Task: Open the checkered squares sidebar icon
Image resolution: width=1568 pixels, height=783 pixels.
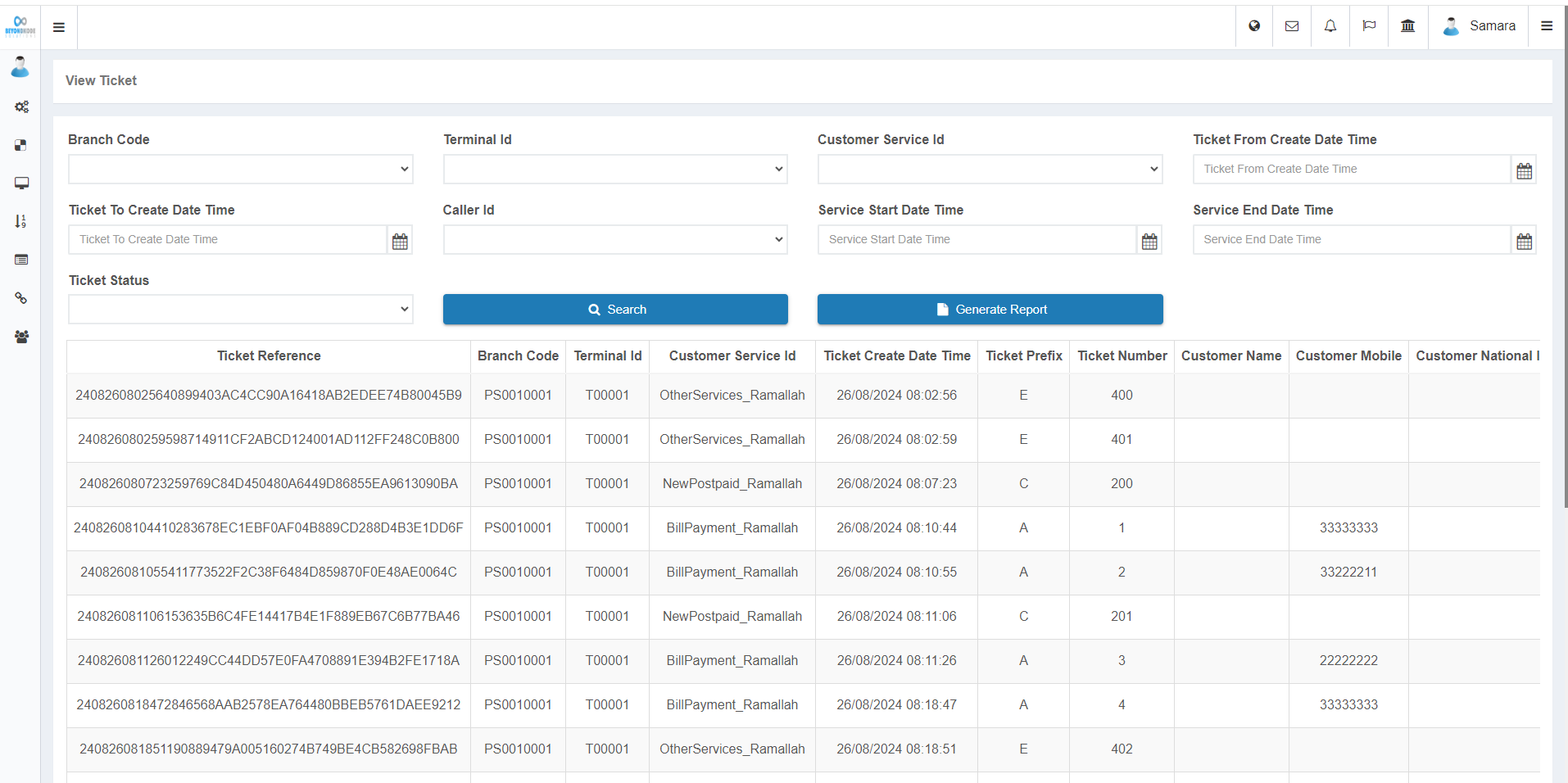Action: [20, 145]
